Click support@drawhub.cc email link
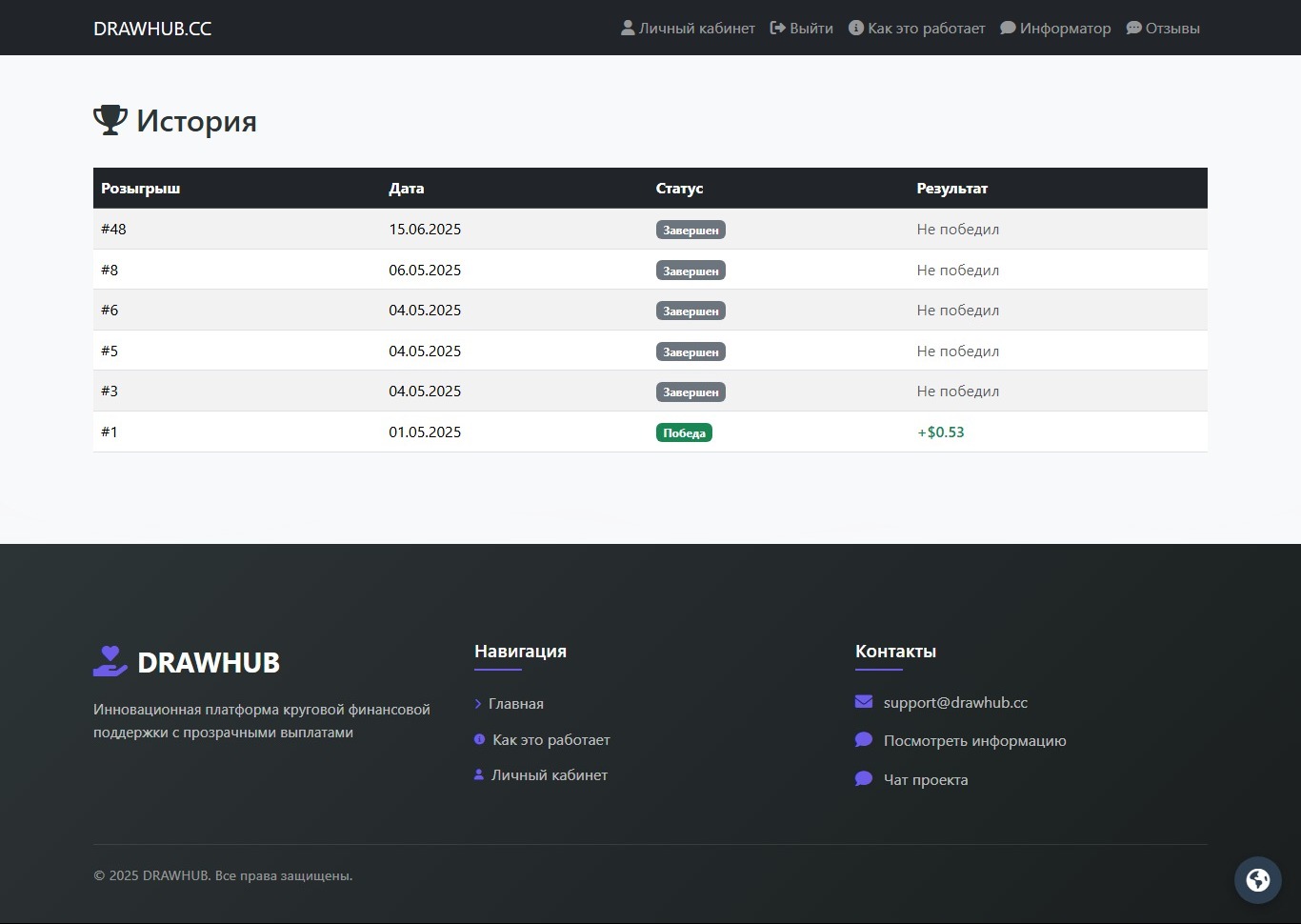 pyautogui.click(x=955, y=702)
